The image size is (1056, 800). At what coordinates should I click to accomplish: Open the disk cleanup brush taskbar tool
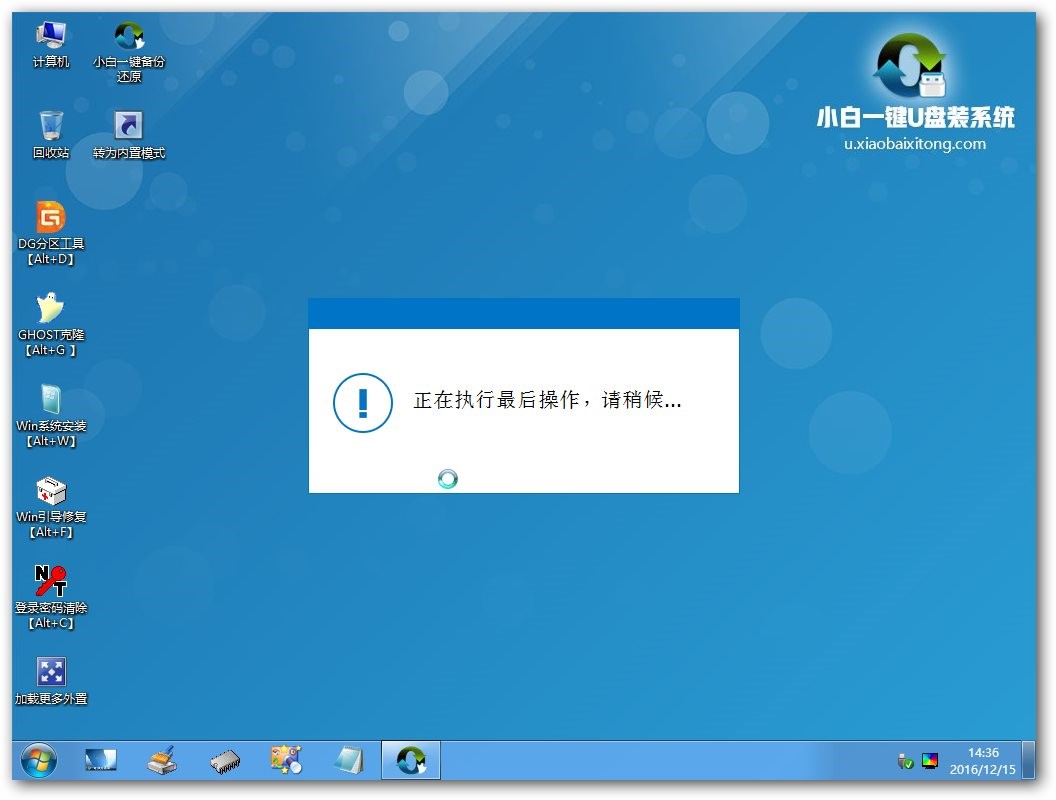(162, 760)
